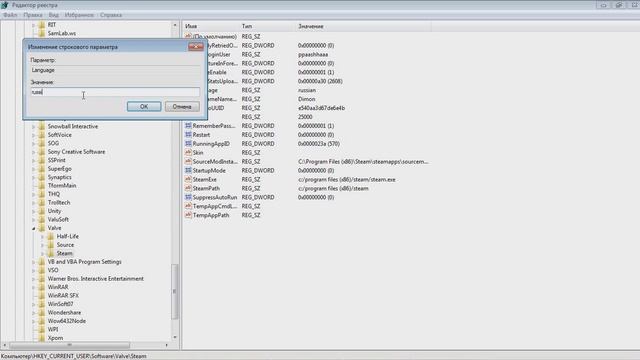
Task: Click the tree scrollbar up arrow
Action: click(175, 25)
